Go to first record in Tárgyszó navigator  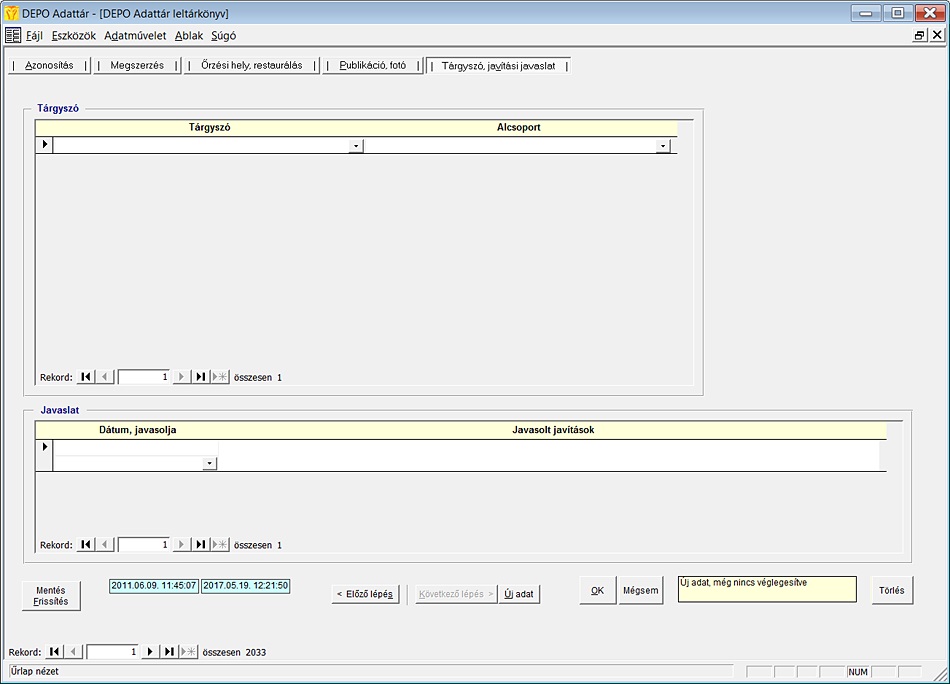coord(86,377)
